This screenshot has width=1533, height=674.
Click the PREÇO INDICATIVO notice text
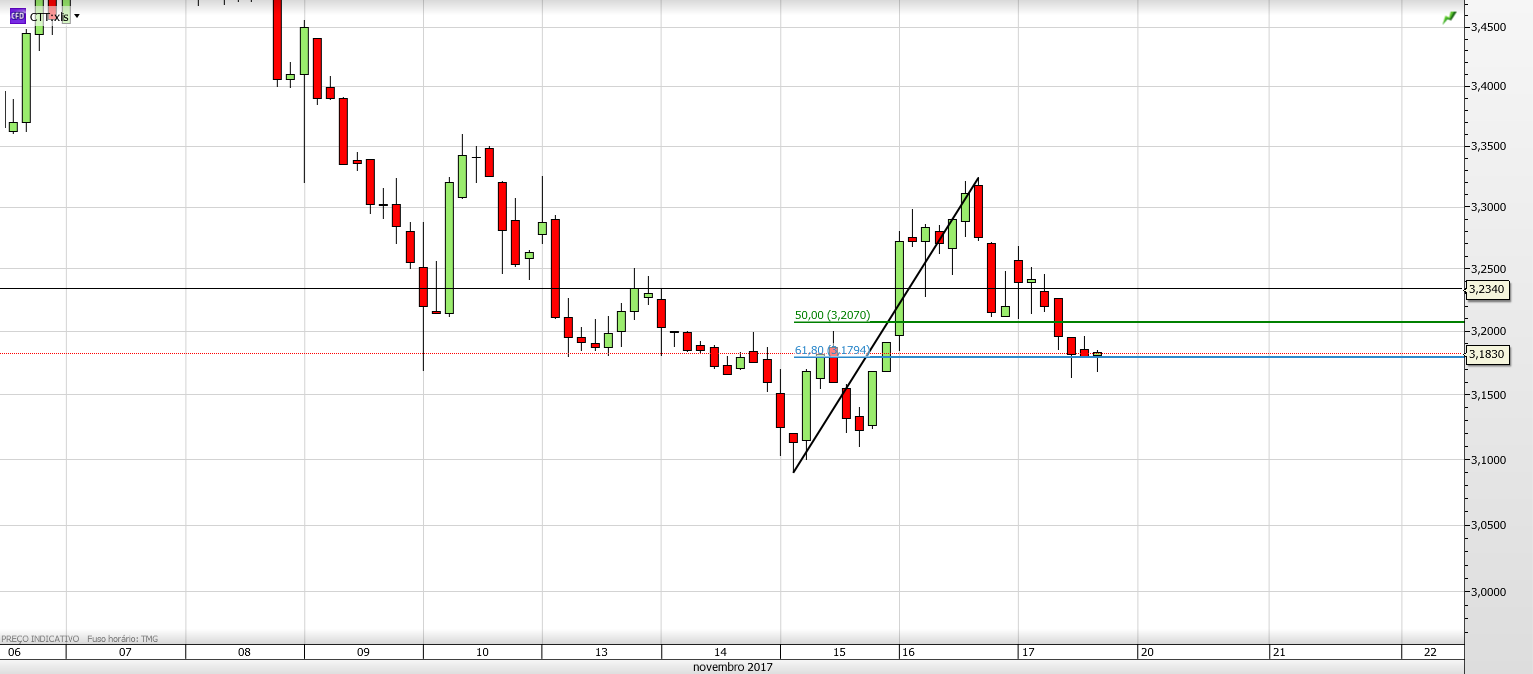click(x=40, y=639)
